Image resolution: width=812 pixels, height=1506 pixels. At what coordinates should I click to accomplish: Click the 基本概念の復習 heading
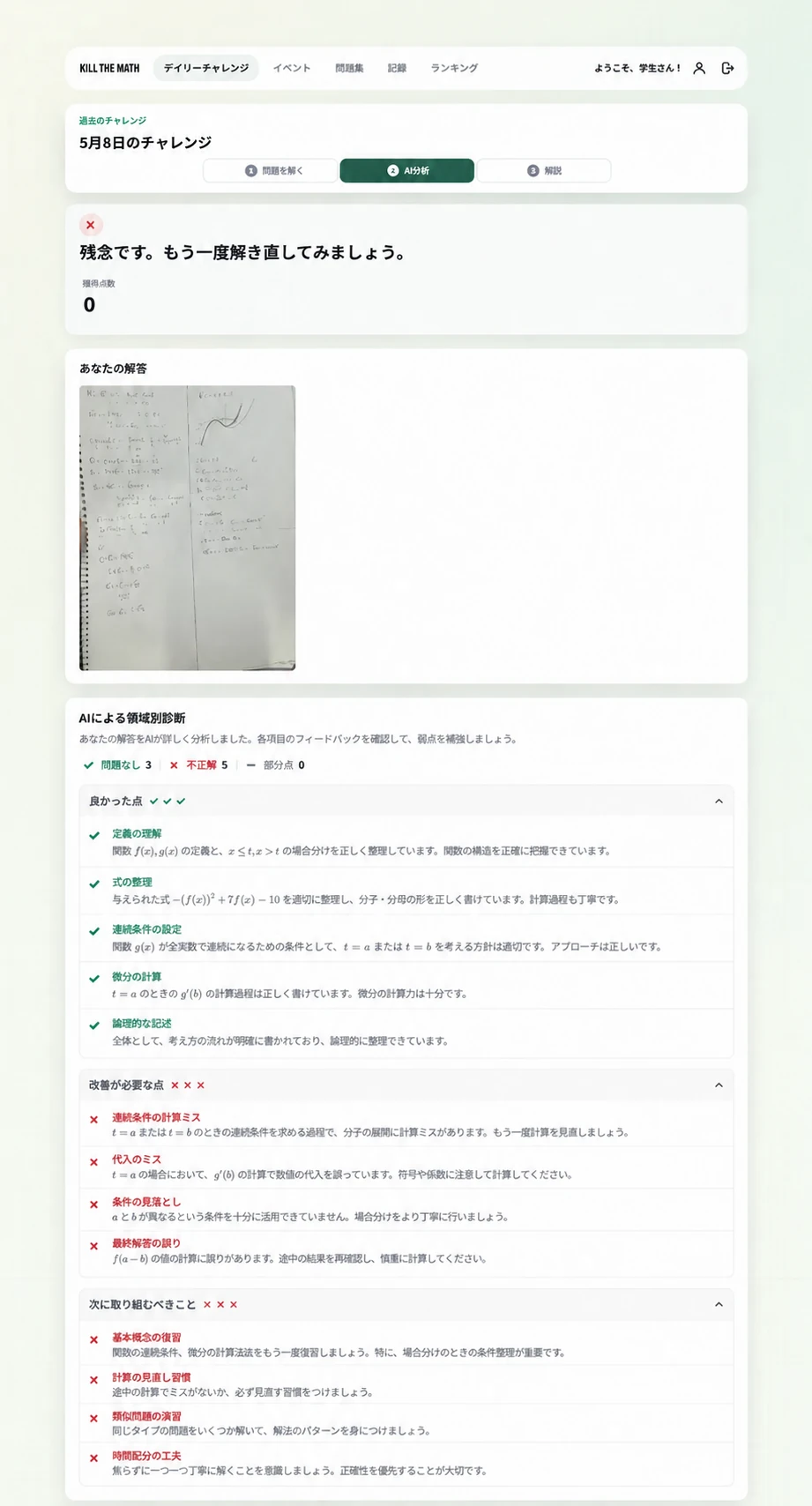pos(146,1338)
